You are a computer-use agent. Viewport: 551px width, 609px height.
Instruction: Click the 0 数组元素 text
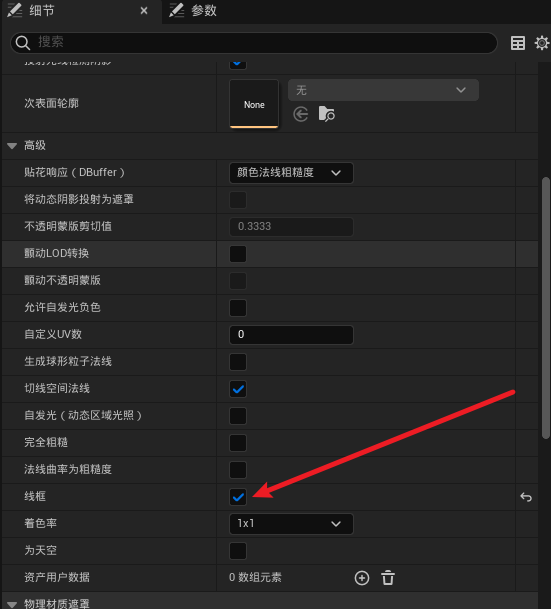[255, 578]
